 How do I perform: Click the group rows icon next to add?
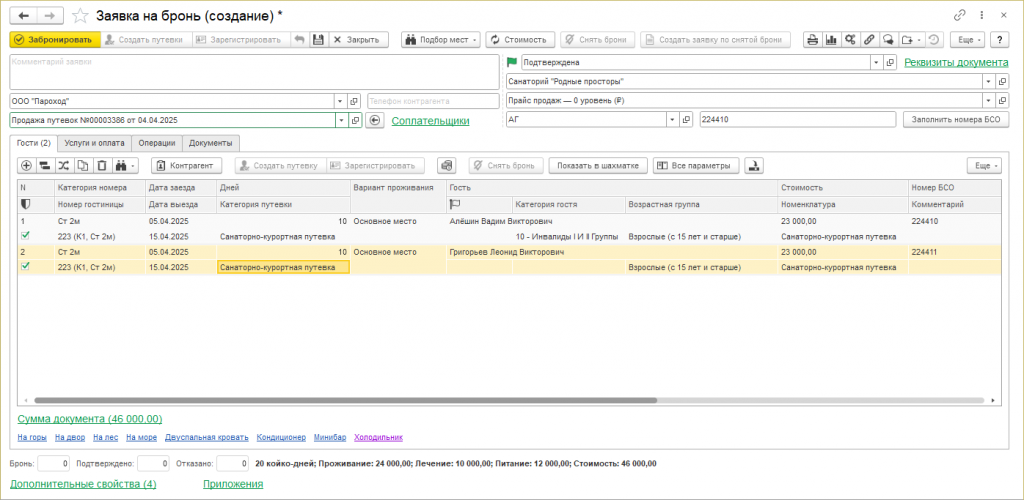[45, 165]
